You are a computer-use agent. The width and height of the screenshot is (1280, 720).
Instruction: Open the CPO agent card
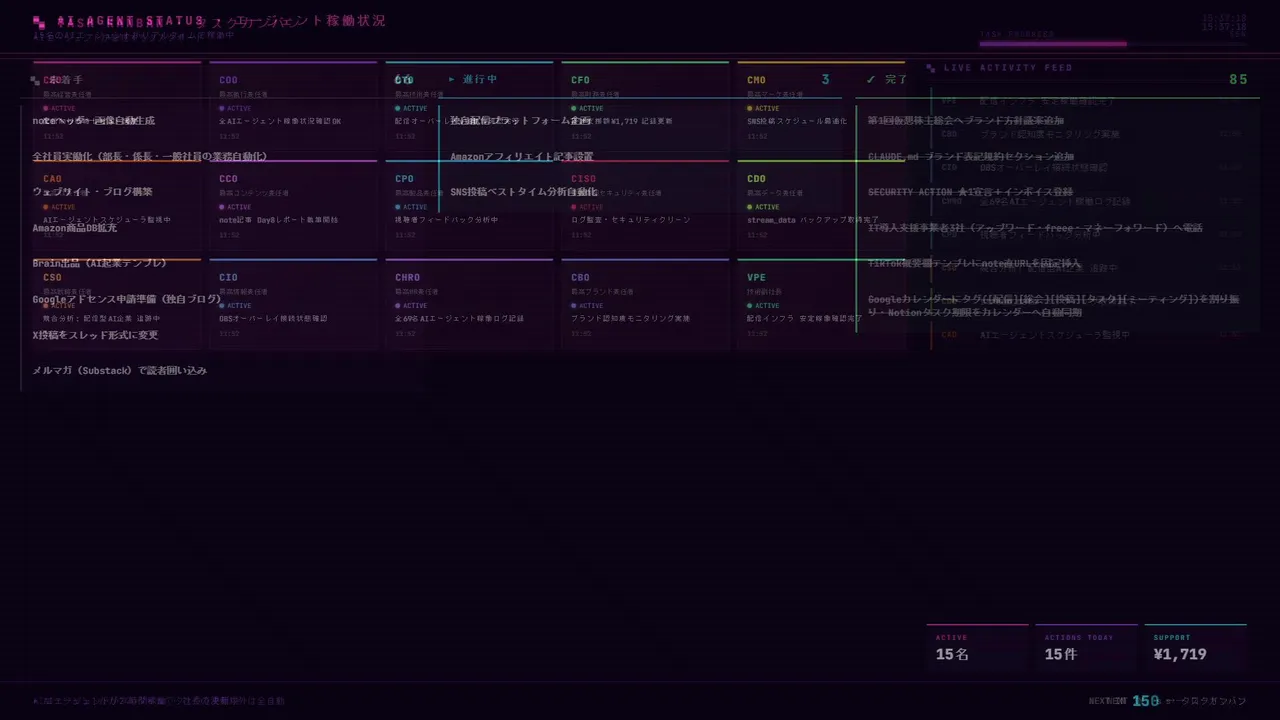(x=469, y=204)
